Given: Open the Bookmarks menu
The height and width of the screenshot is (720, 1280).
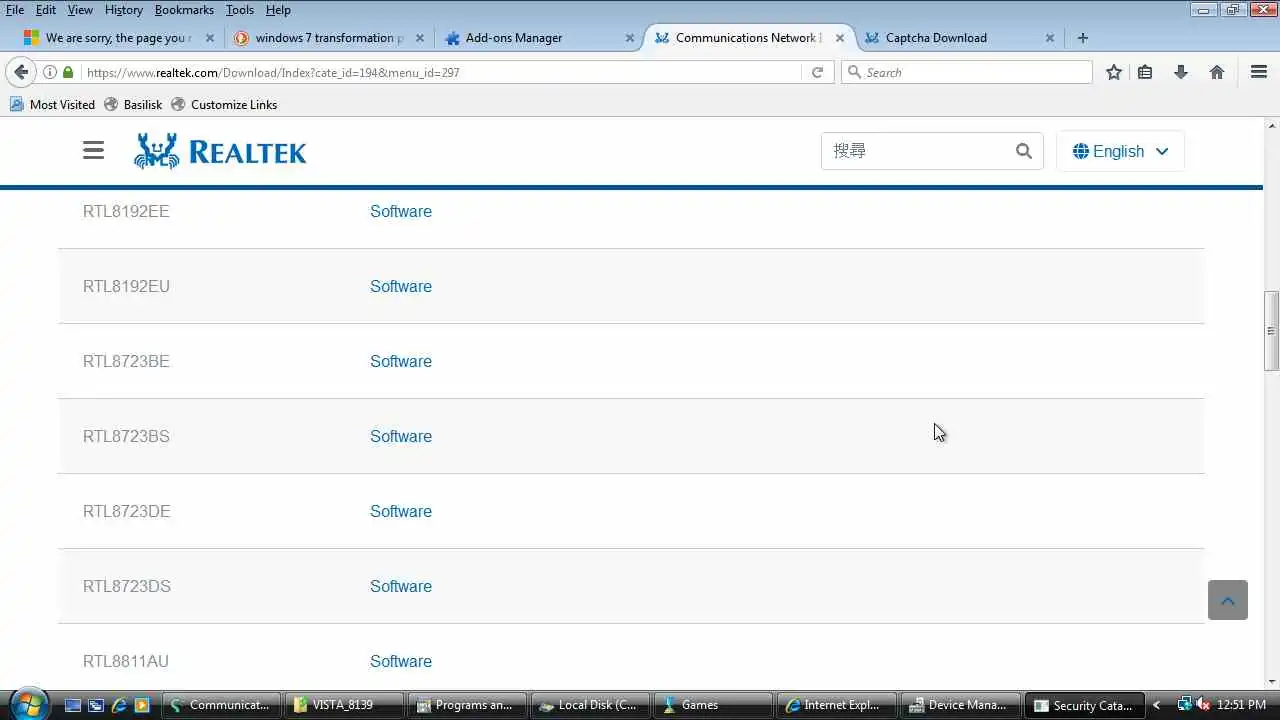Looking at the screenshot, I should click(x=184, y=10).
